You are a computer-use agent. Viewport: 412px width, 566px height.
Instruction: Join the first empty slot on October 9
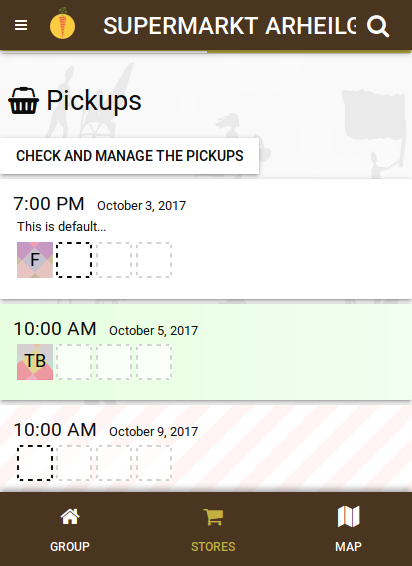pos(35,463)
